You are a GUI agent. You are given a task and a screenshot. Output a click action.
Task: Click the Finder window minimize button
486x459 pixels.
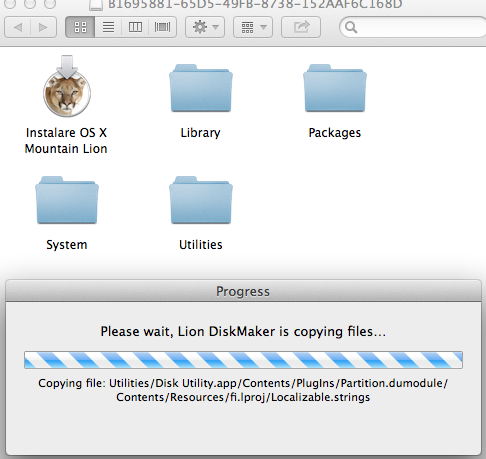tap(30, 3)
